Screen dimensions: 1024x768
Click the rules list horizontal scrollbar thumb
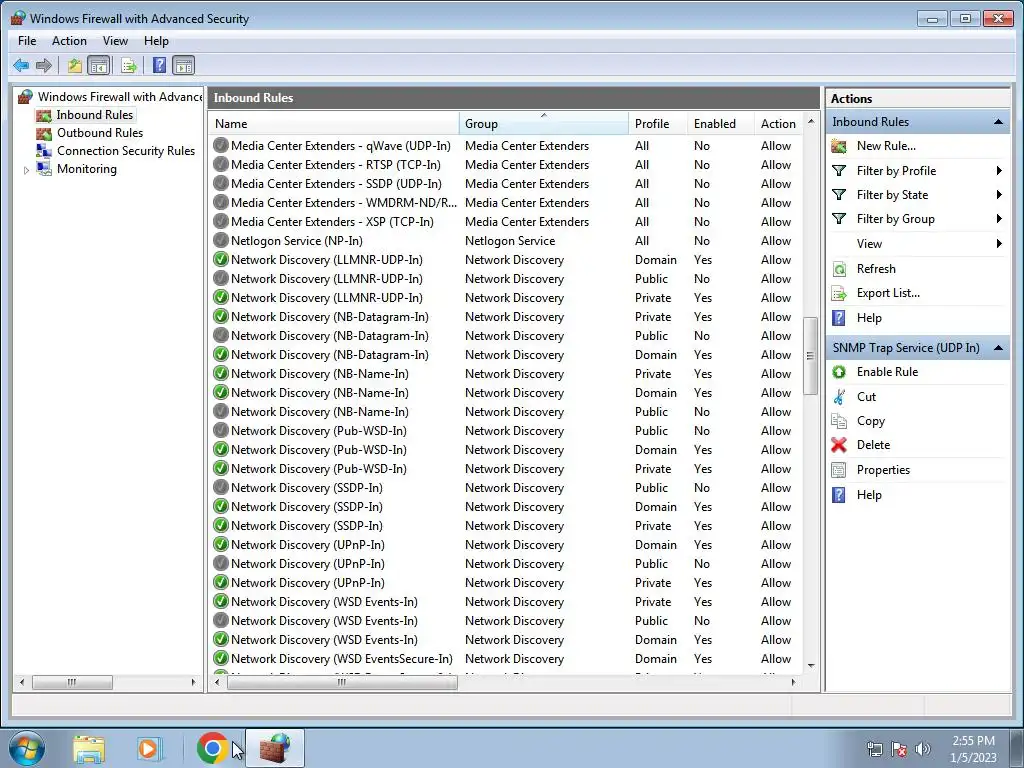[x=342, y=682]
